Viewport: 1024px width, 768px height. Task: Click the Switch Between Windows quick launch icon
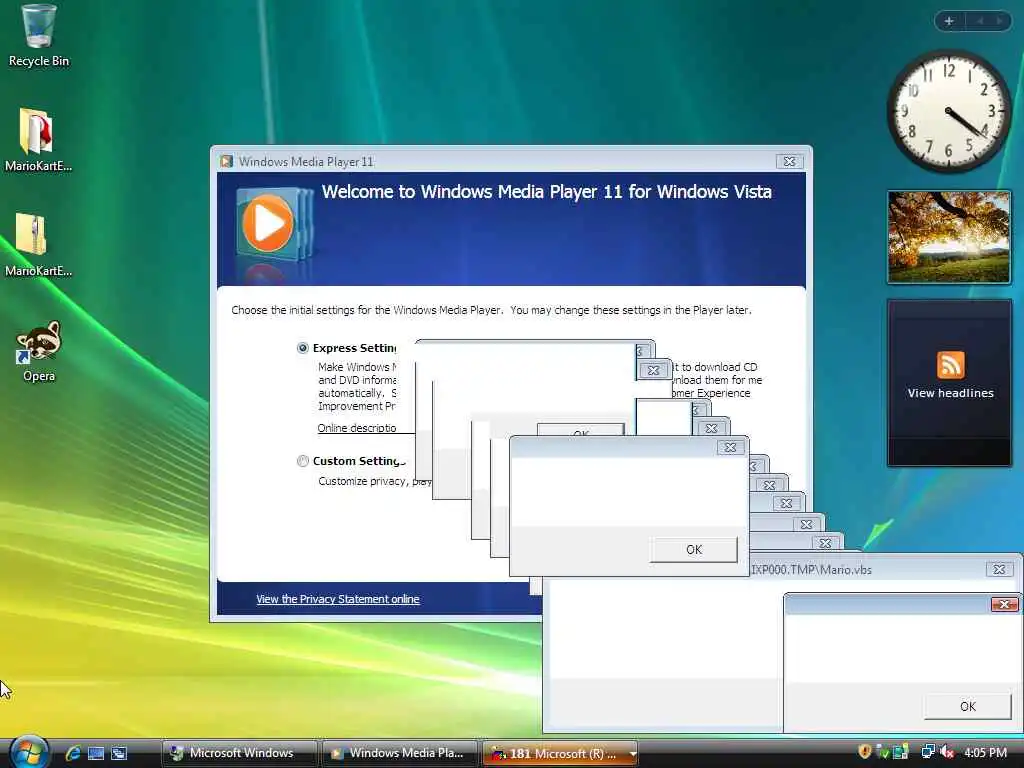[x=119, y=753]
